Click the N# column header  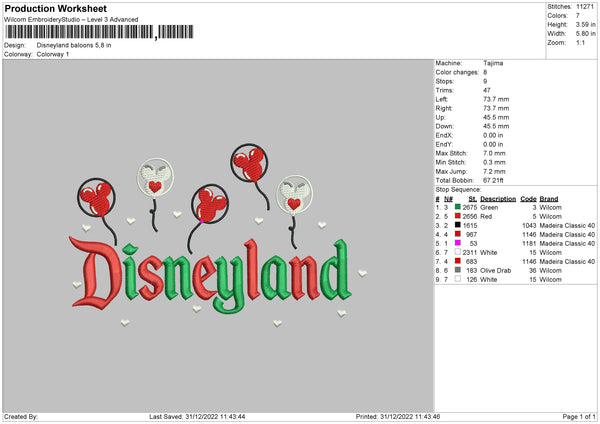point(448,199)
